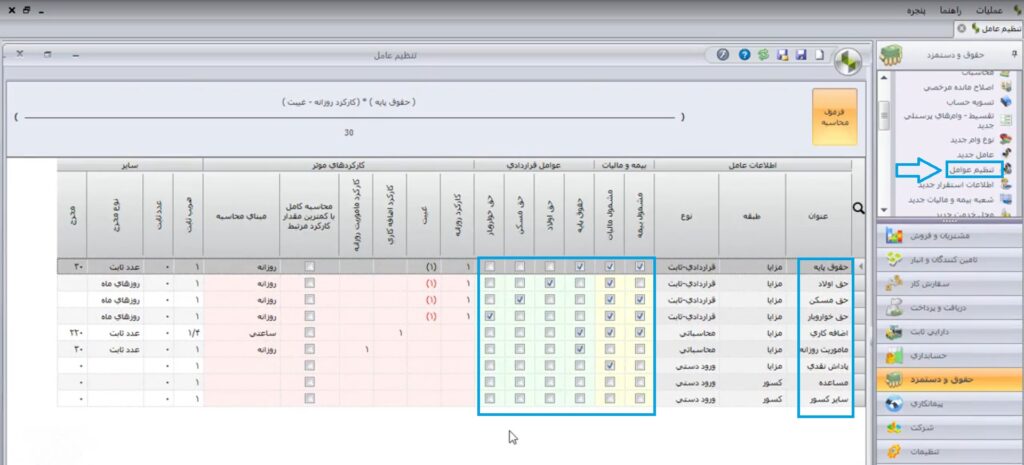The height and width of the screenshot is (465, 1024).
Task: Toggle حق خواربار checkbox in حق خواربار row
Action: [x=490, y=316]
